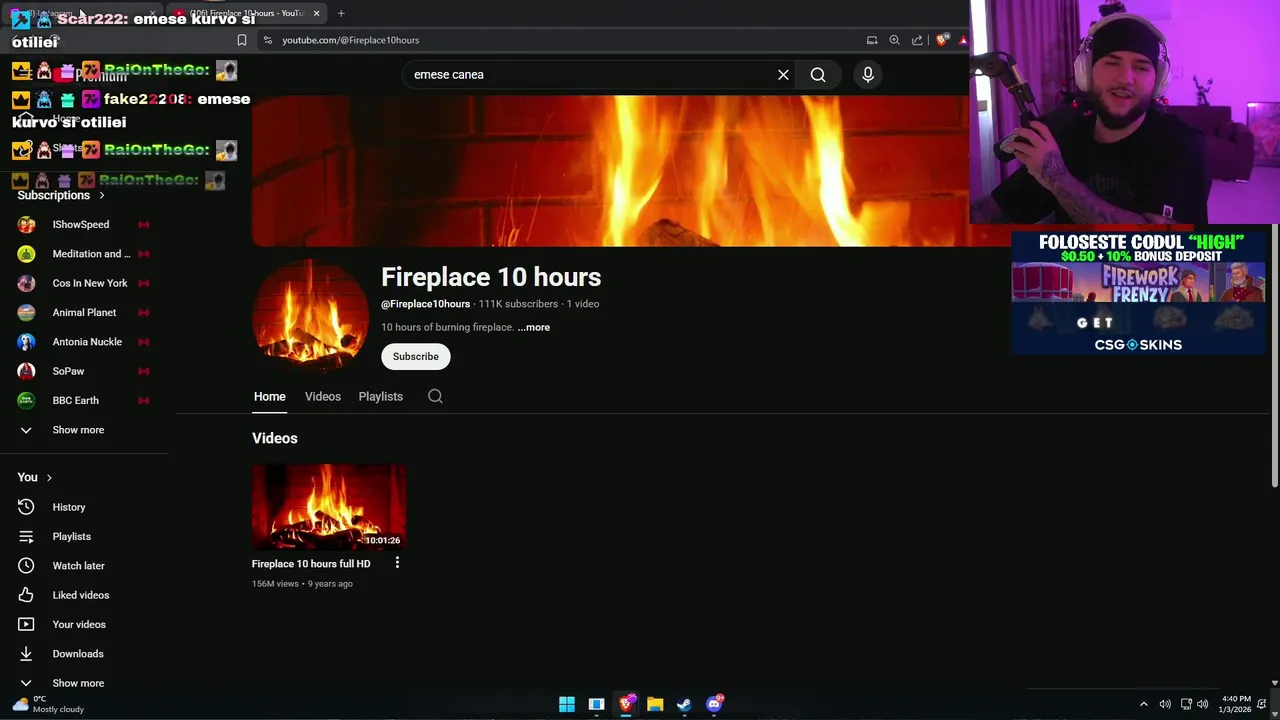The height and width of the screenshot is (720, 1280).
Task: Search within channel using the magnifier icon
Action: click(435, 396)
